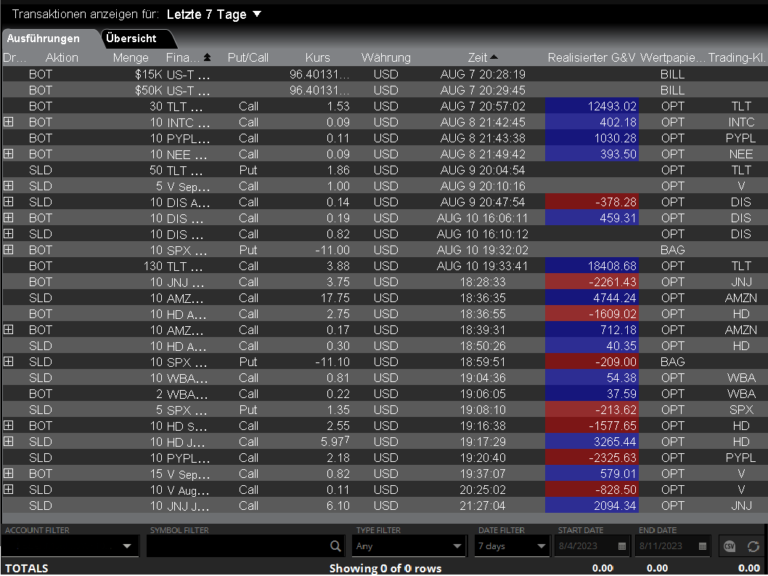
Task: Click the sort icon on Fina... column
Action: pyautogui.click(x=207, y=57)
